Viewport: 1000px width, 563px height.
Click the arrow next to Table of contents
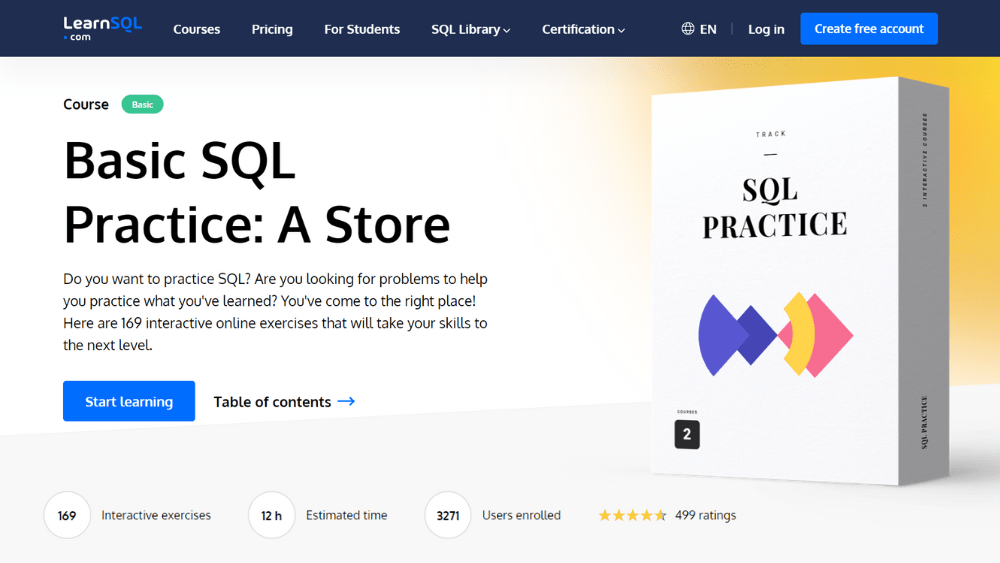(346, 401)
